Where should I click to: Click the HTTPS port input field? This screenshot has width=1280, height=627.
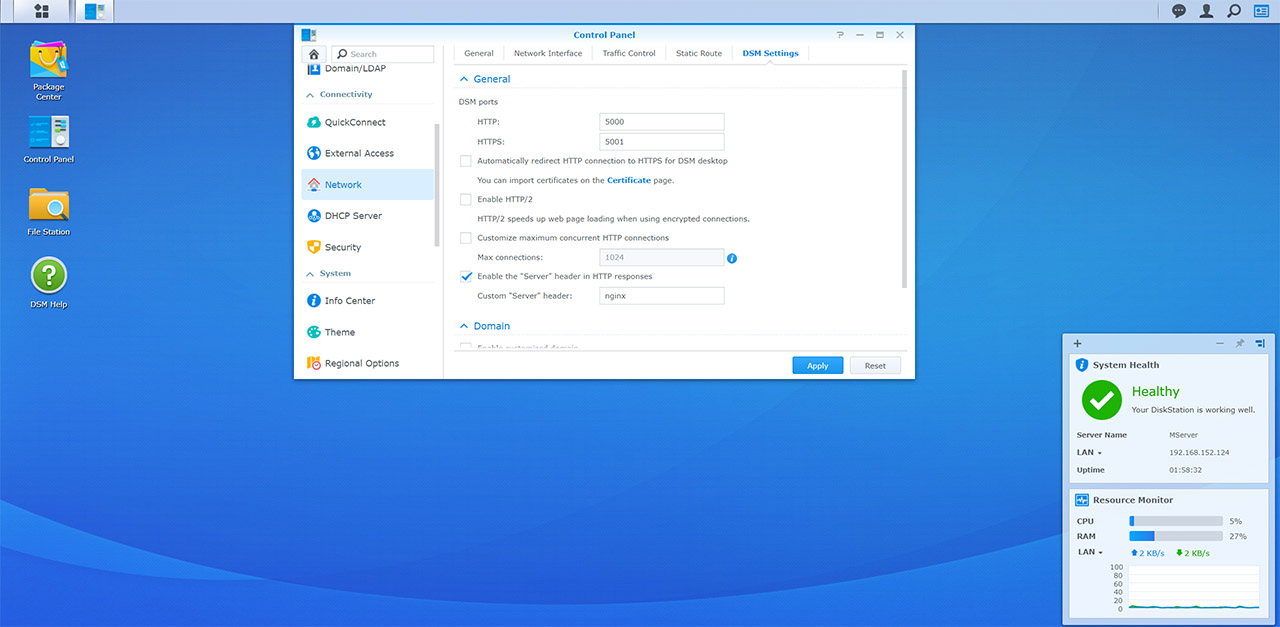(x=661, y=142)
